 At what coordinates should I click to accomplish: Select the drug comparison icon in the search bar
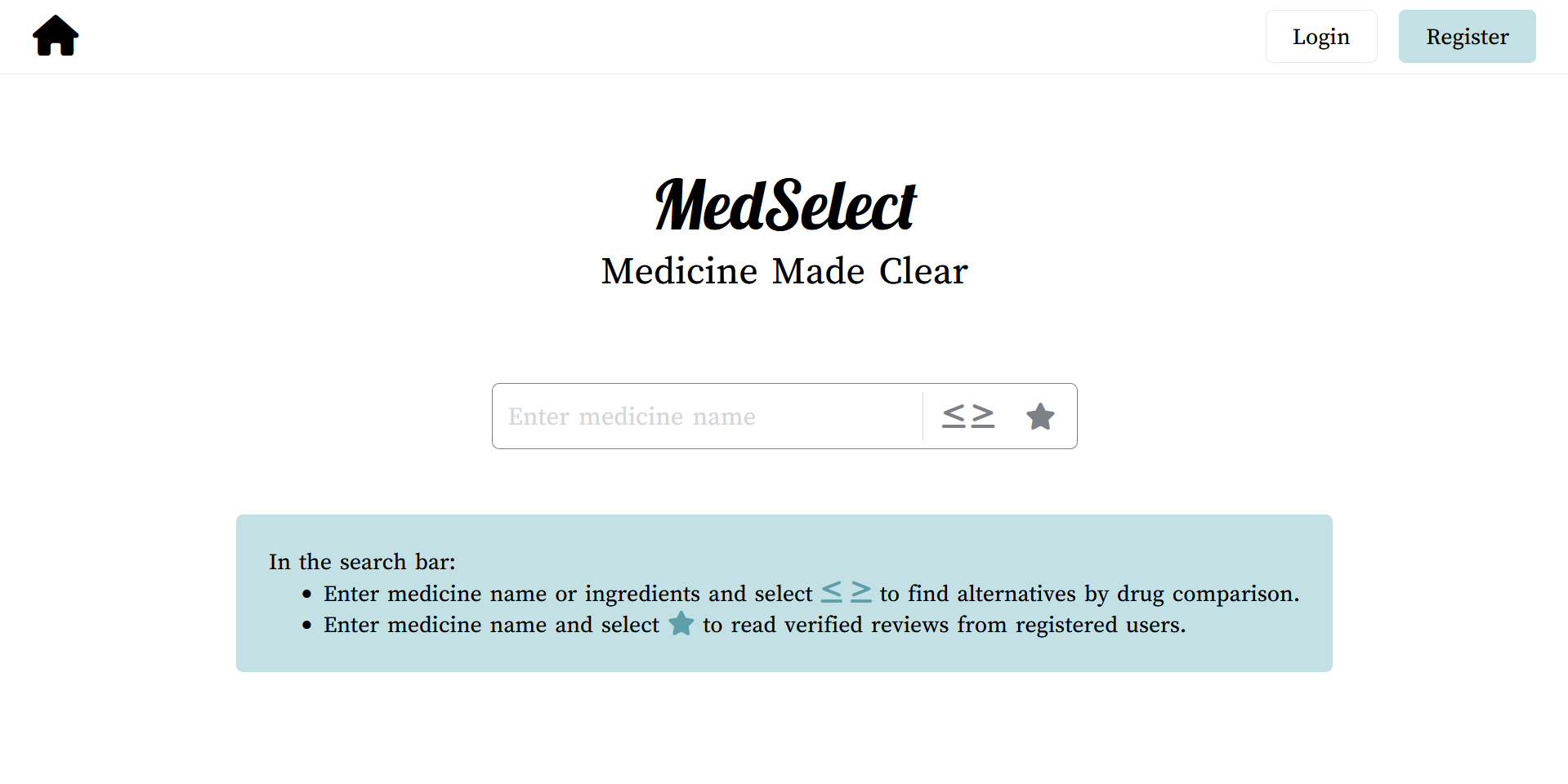968,416
